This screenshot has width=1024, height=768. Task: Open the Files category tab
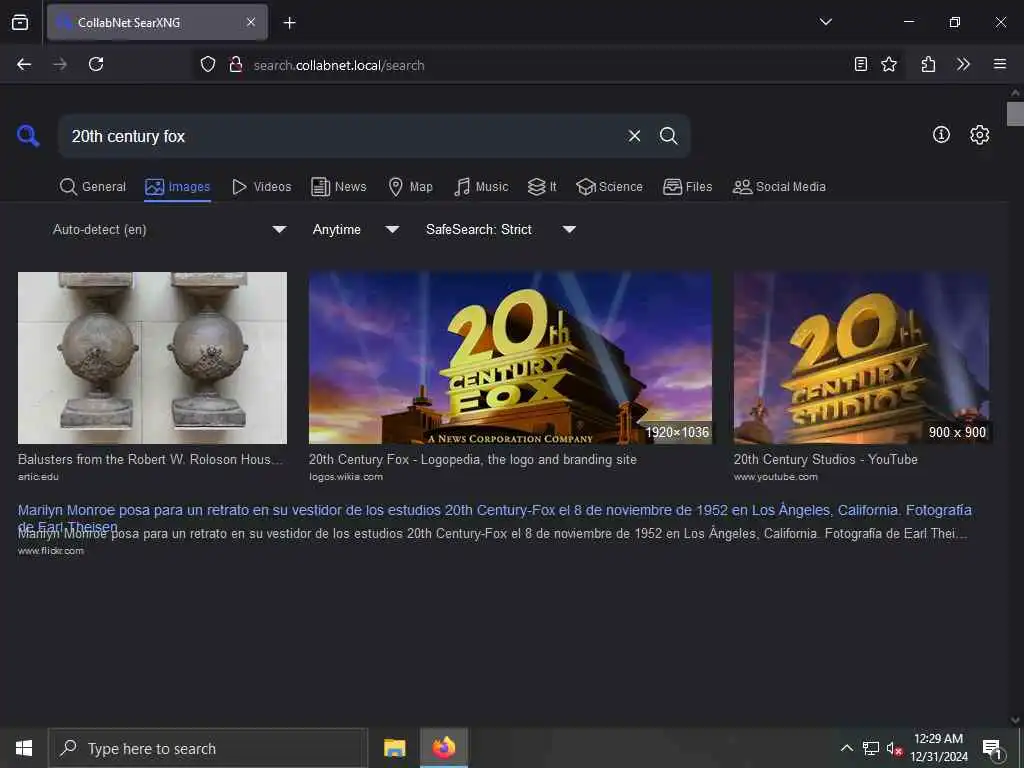point(688,187)
